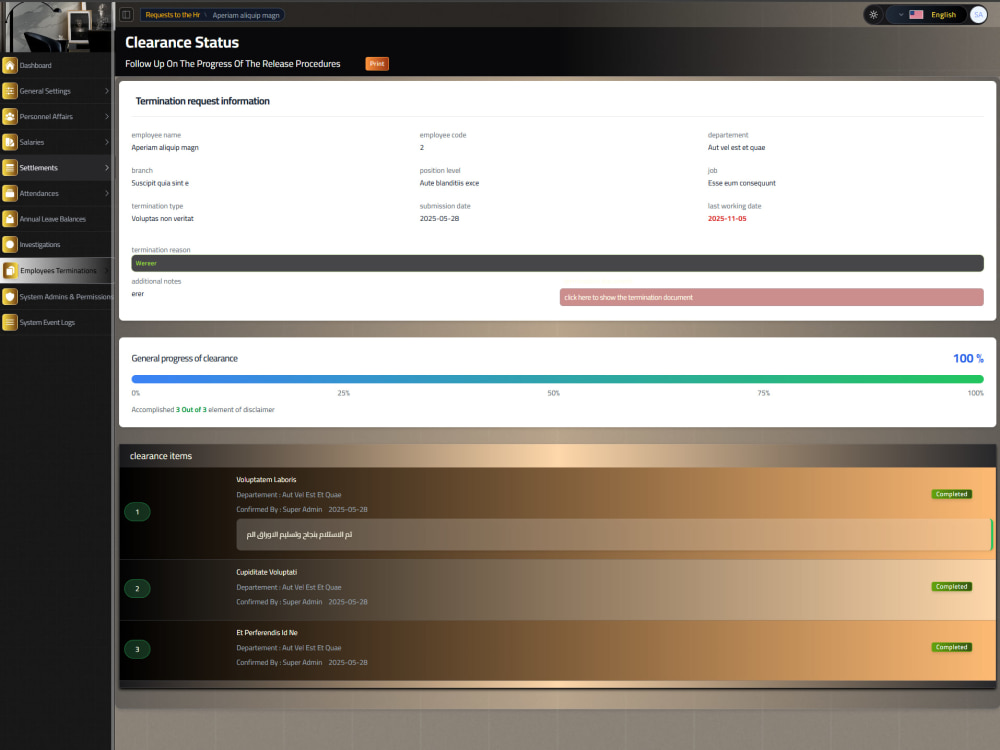Click the Completed badge for Et Perferendis

pyautogui.click(x=951, y=647)
